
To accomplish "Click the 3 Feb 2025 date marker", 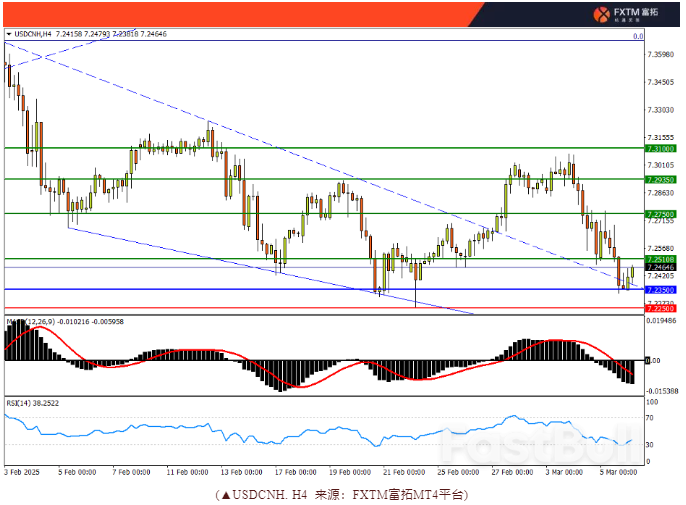I will click(x=22, y=471).
